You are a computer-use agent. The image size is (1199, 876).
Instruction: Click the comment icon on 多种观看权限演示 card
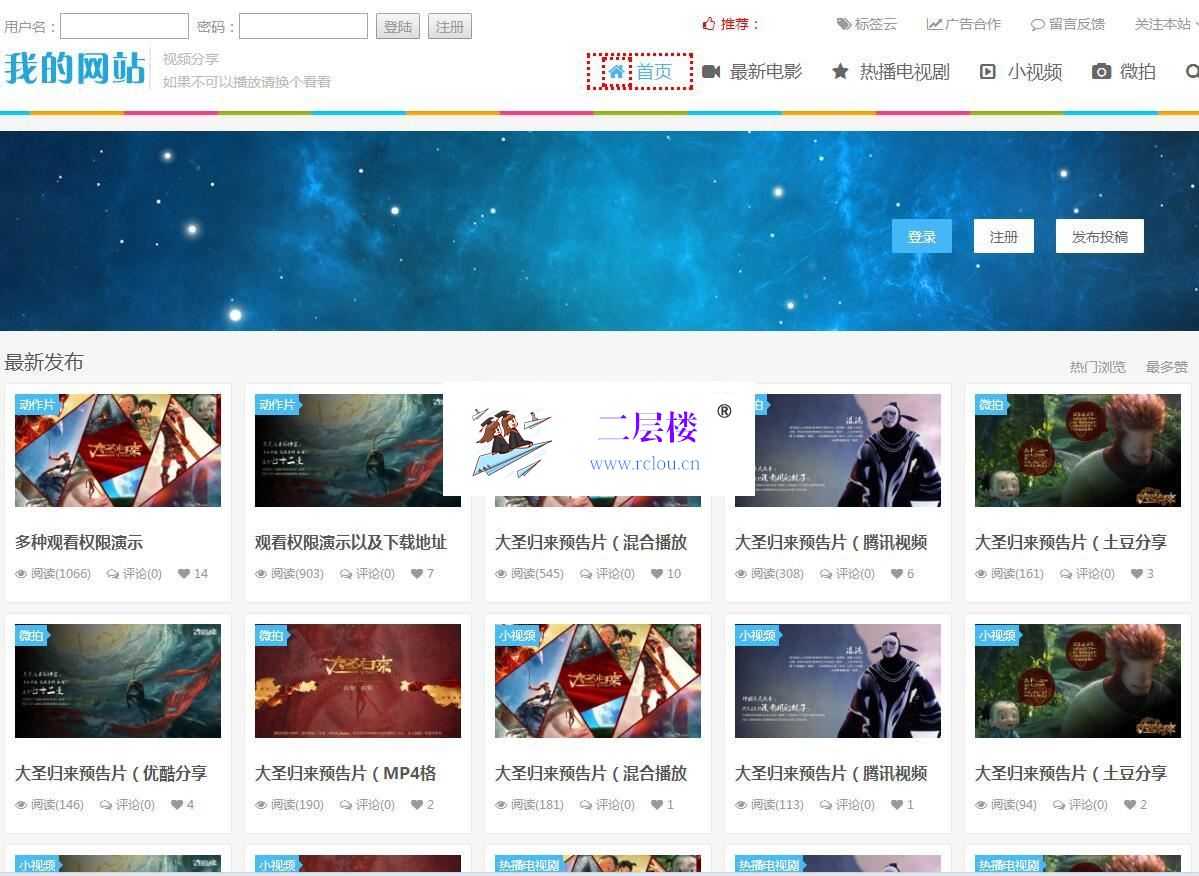pyautogui.click(x=113, y=573)
